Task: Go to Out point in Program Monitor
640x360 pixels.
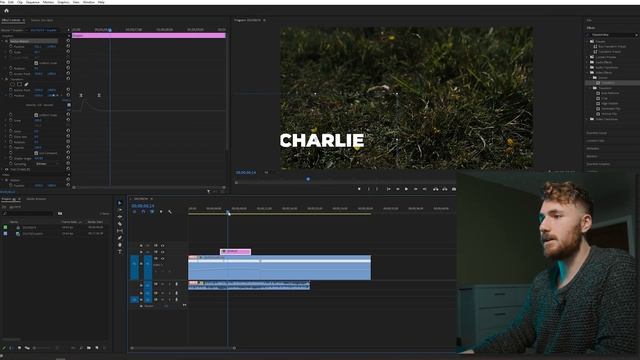Action: 424,189
